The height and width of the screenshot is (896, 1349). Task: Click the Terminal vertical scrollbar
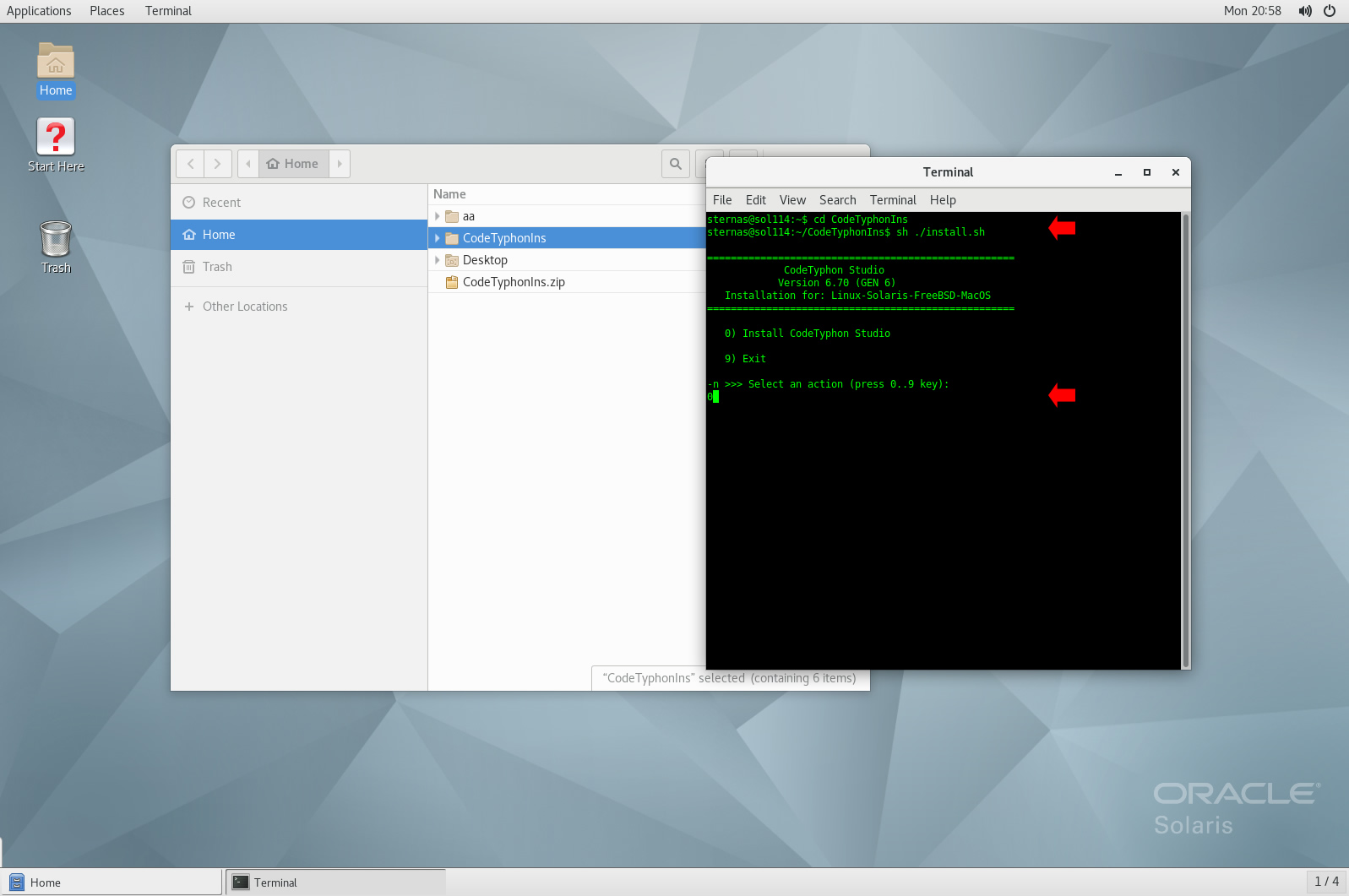click(1186, 440)
